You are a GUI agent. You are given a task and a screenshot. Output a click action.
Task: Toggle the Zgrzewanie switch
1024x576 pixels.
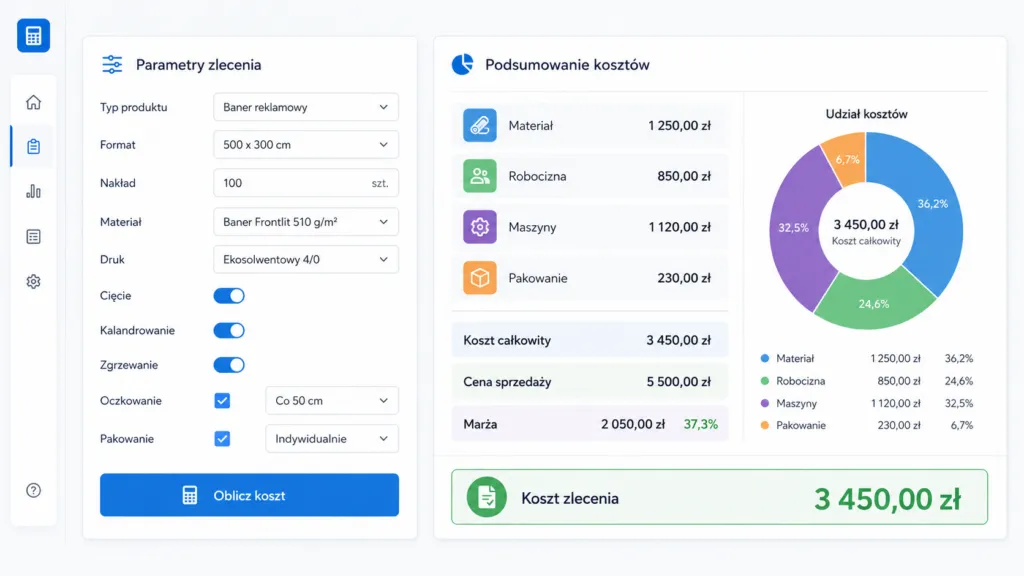tap(229, 365)
